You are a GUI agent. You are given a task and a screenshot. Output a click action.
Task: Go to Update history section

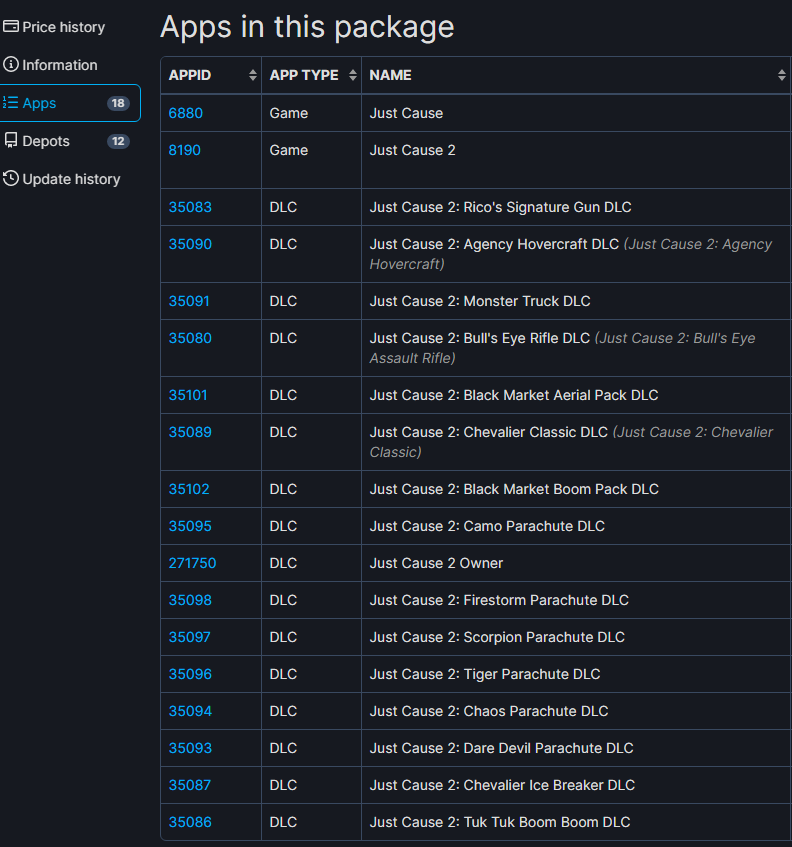(x=62, y=179)
